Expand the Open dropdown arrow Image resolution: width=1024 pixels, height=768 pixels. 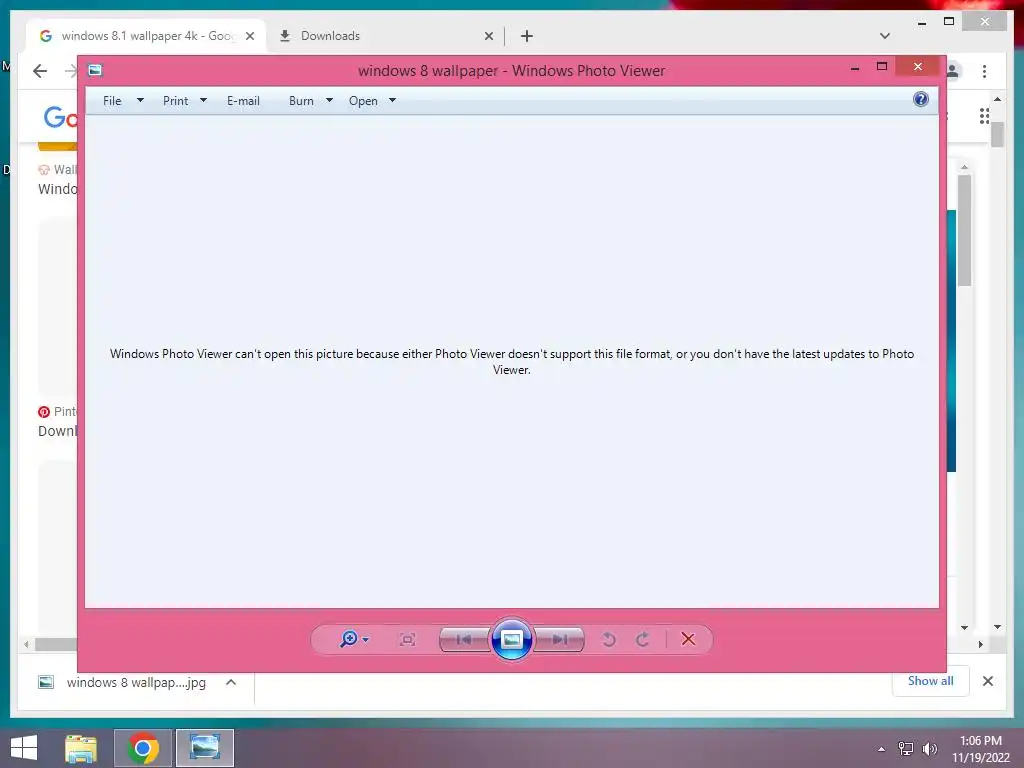point(392,100)
